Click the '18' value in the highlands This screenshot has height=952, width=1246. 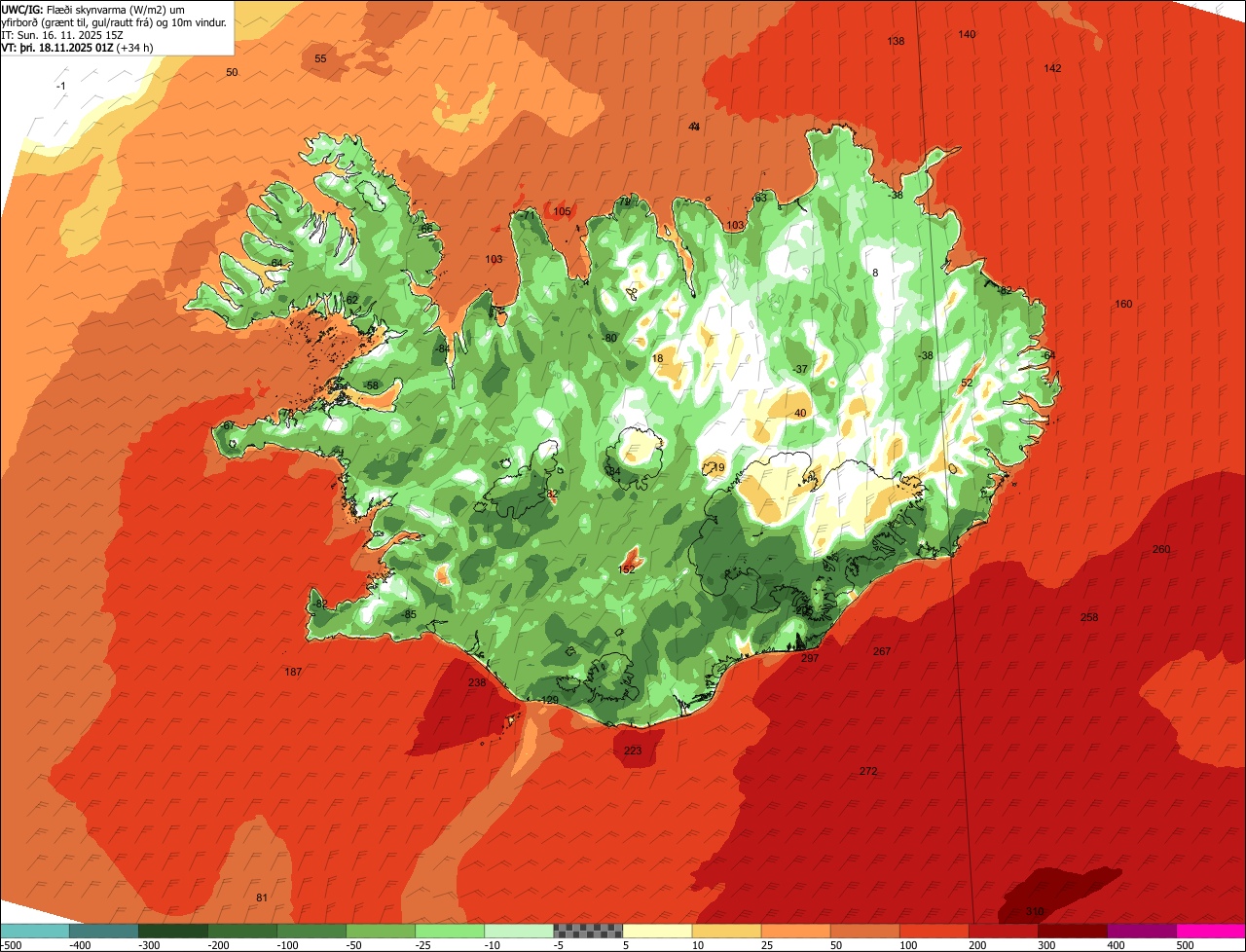[x=657, y=358]
